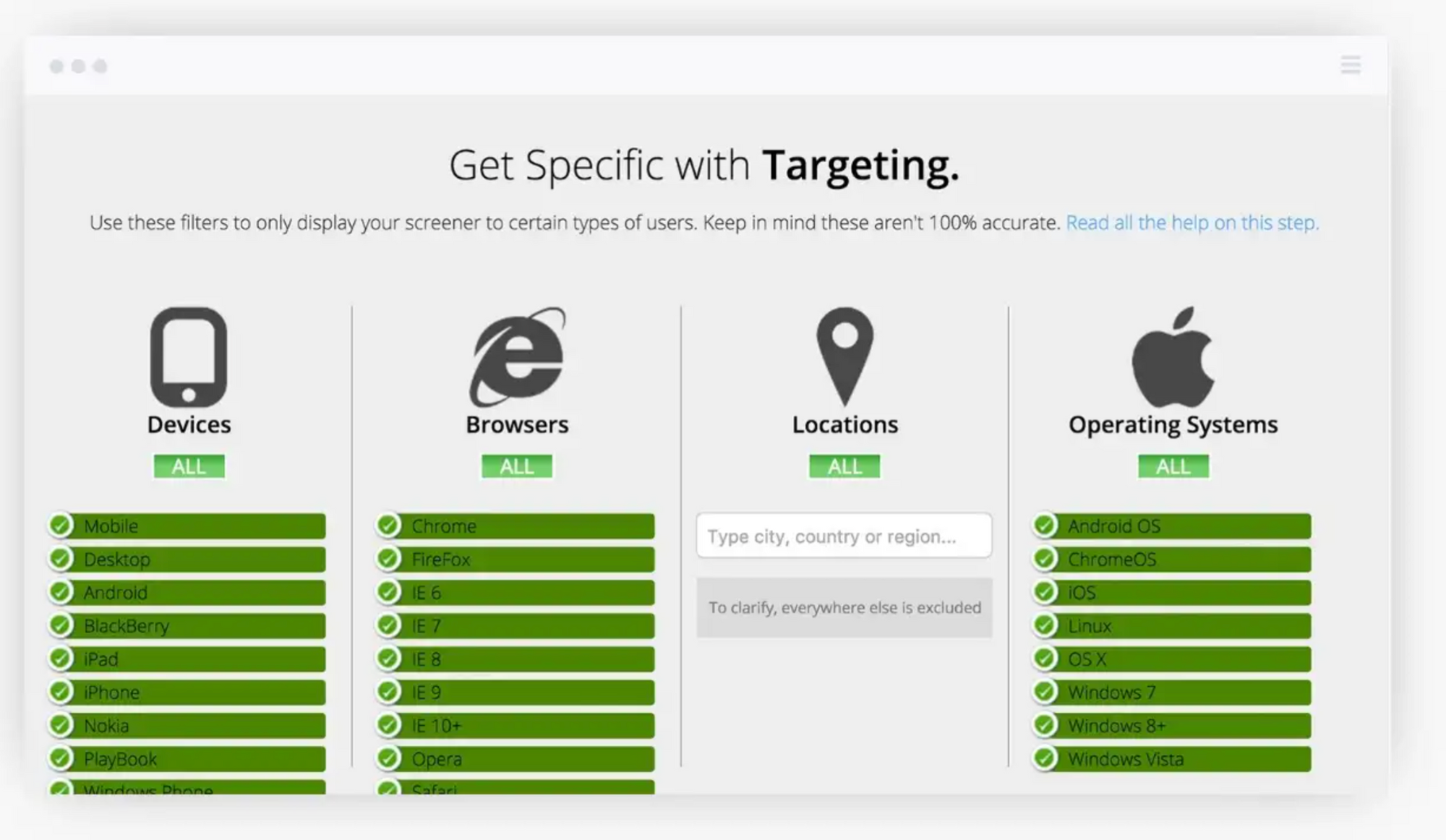Click checkmark icon beside Chrome
Screen dimensions: 1446x840
point(389,526)
